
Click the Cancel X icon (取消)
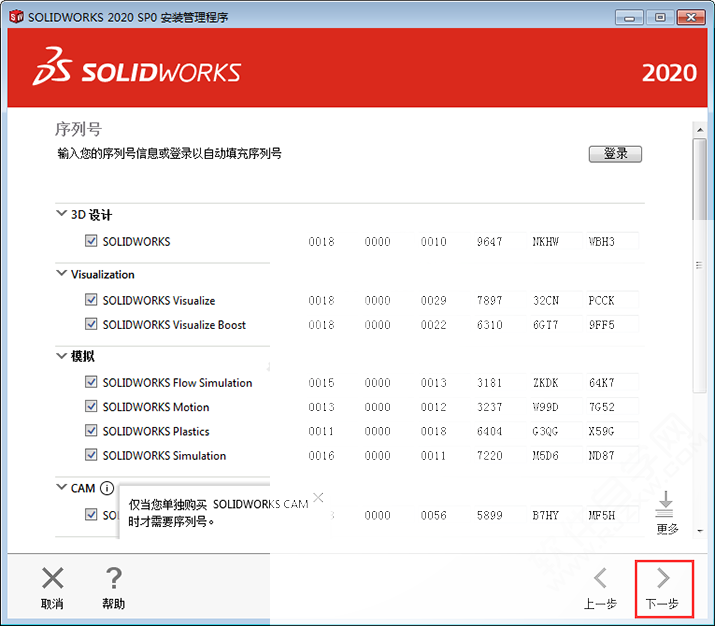click(x=52, y=578)
